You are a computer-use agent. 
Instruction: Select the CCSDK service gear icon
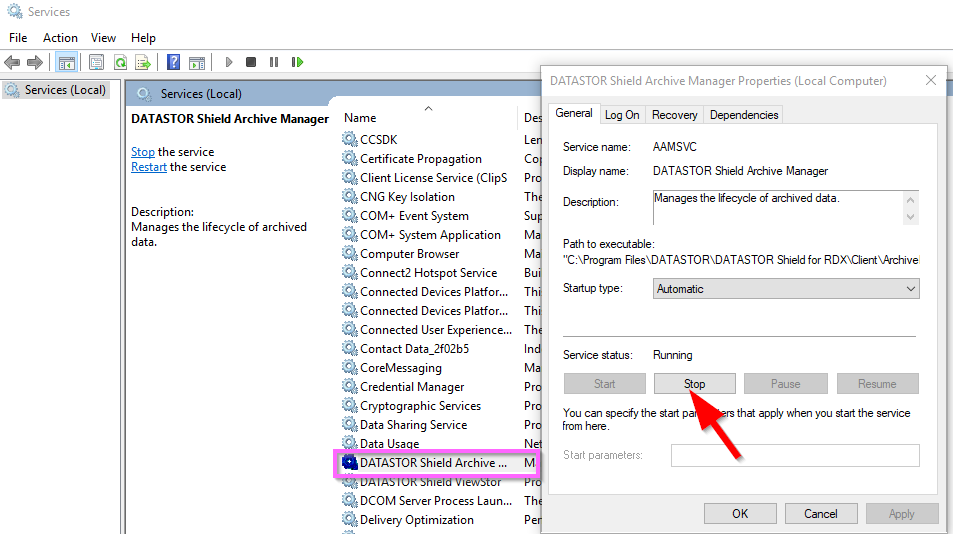(349, 139)
